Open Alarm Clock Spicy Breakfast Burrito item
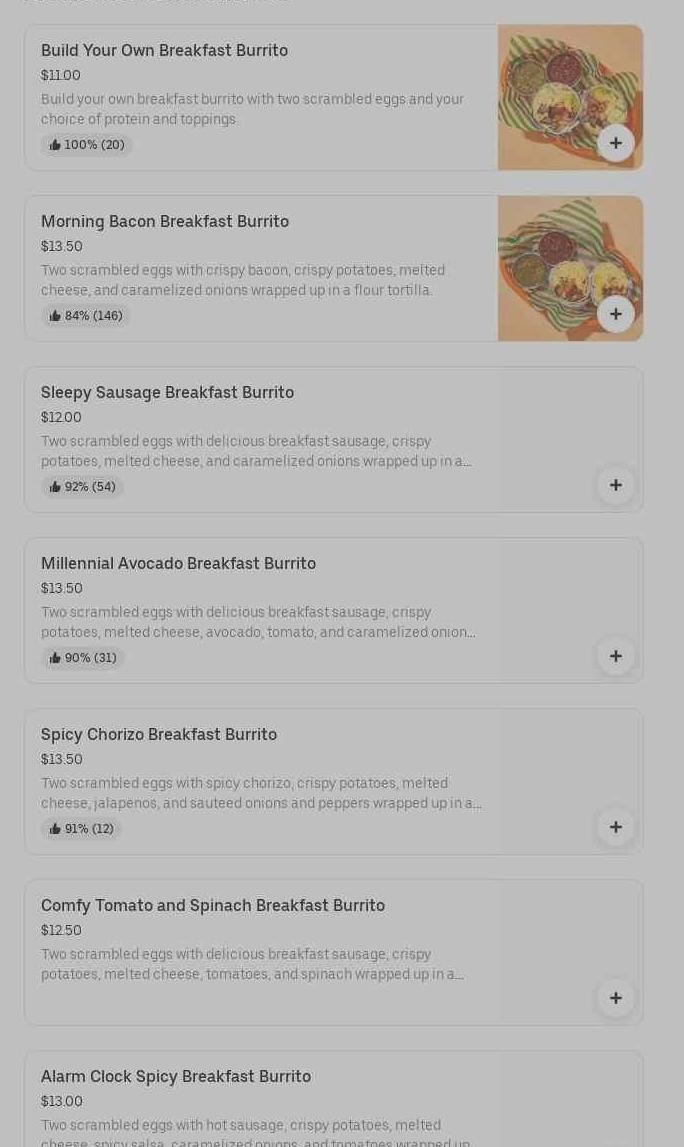This screenshot has height=1147, width=684. [176, 1077]
